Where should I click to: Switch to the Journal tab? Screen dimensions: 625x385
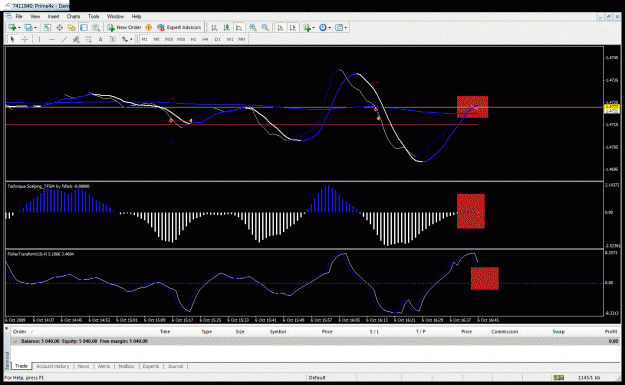[x=175, y=366]
